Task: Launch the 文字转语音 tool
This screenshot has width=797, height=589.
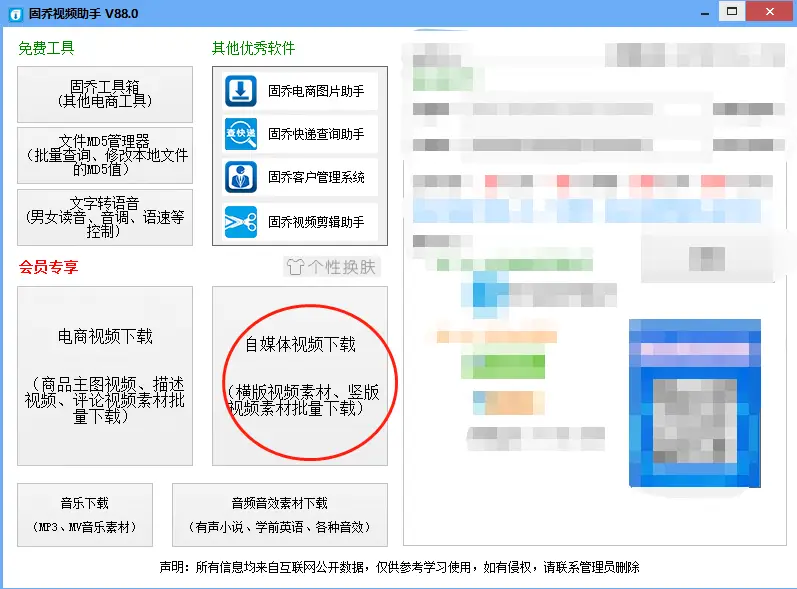Action: [105, 217]
